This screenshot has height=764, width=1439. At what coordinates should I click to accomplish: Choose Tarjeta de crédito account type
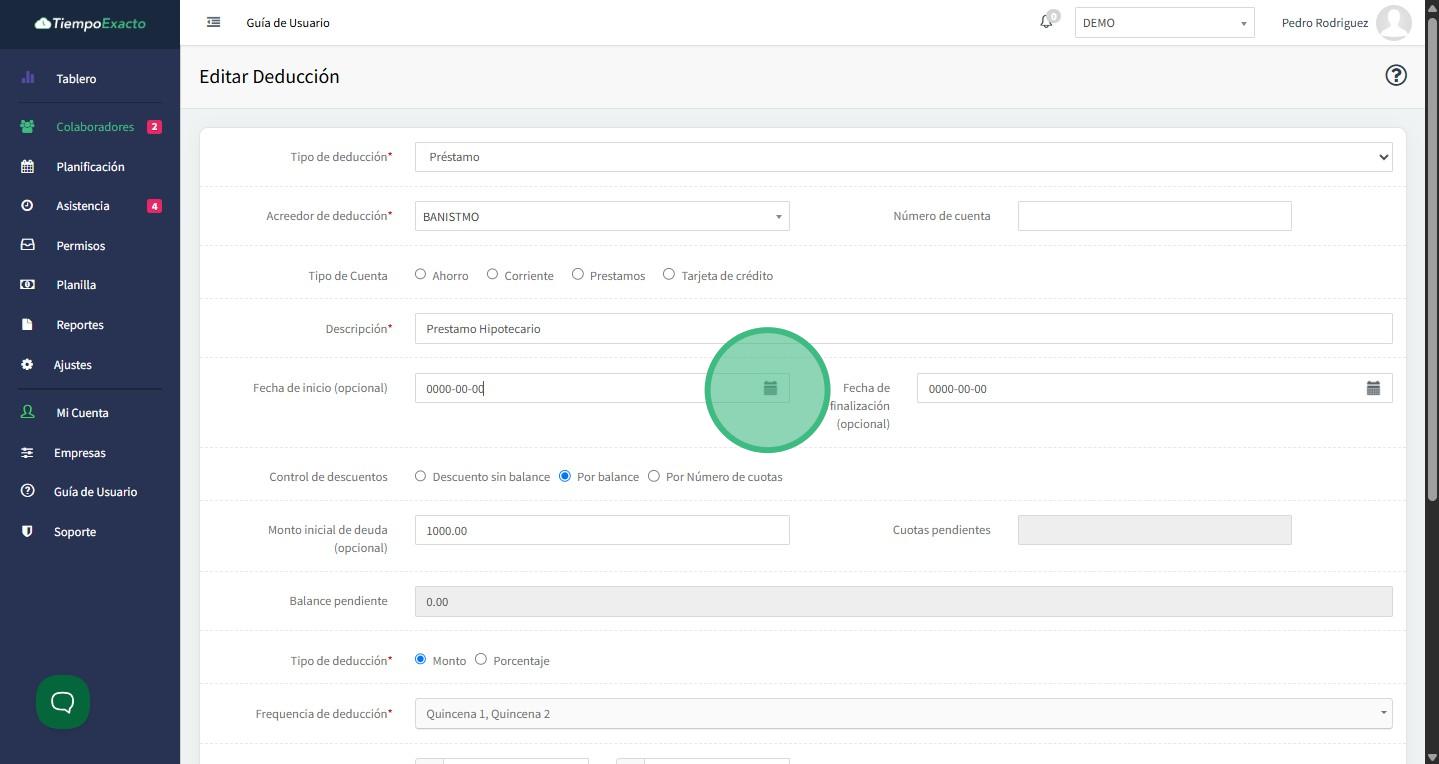[x=669, y=274]
